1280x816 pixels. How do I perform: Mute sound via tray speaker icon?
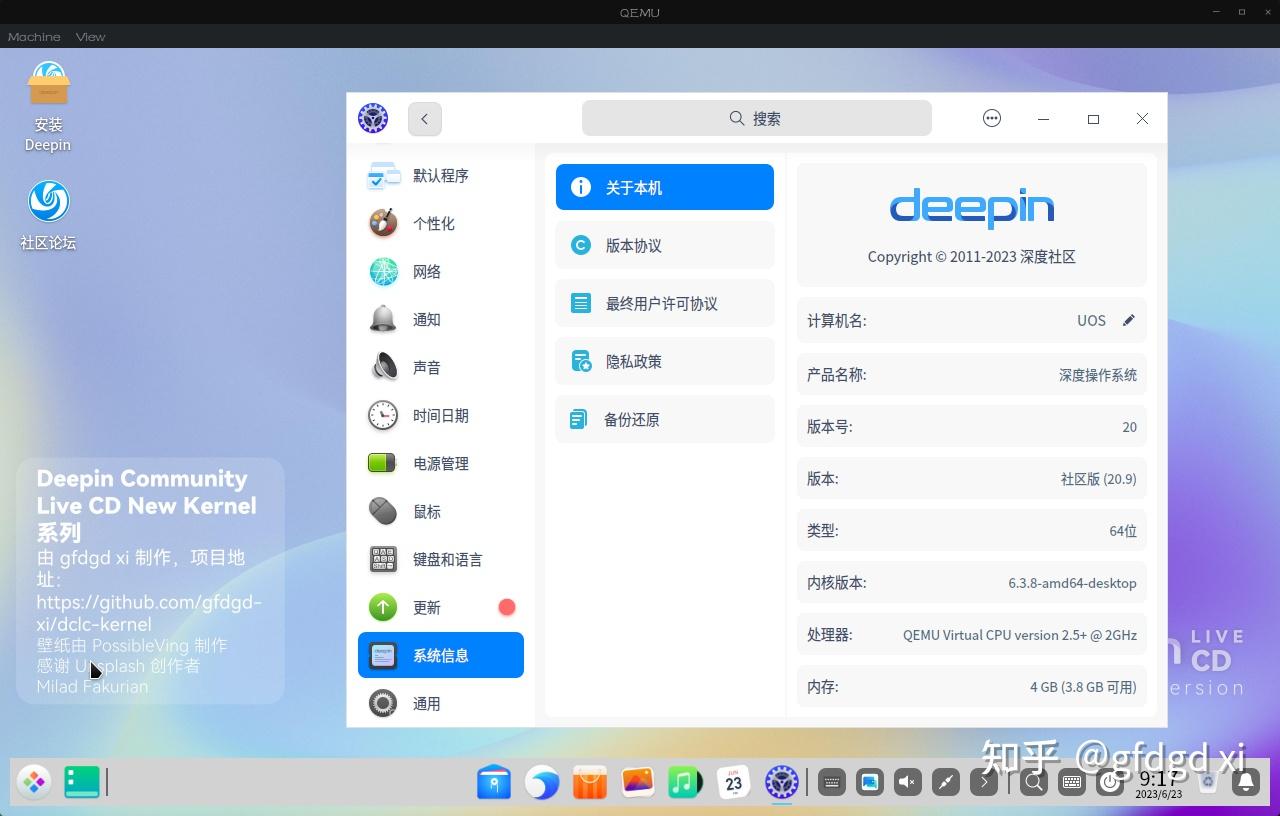(906, 783)
